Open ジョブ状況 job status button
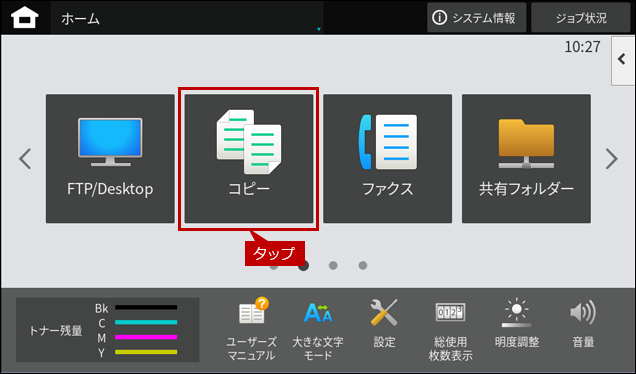Screen dimensions: 636x374 [581, 18]
